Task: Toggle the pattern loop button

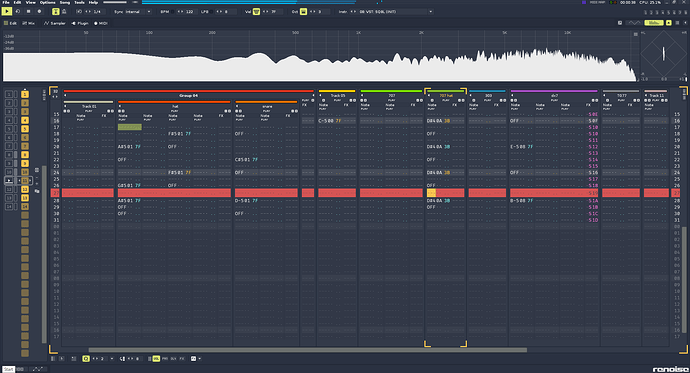Action: pyautogui.click(x=18, y=11)
